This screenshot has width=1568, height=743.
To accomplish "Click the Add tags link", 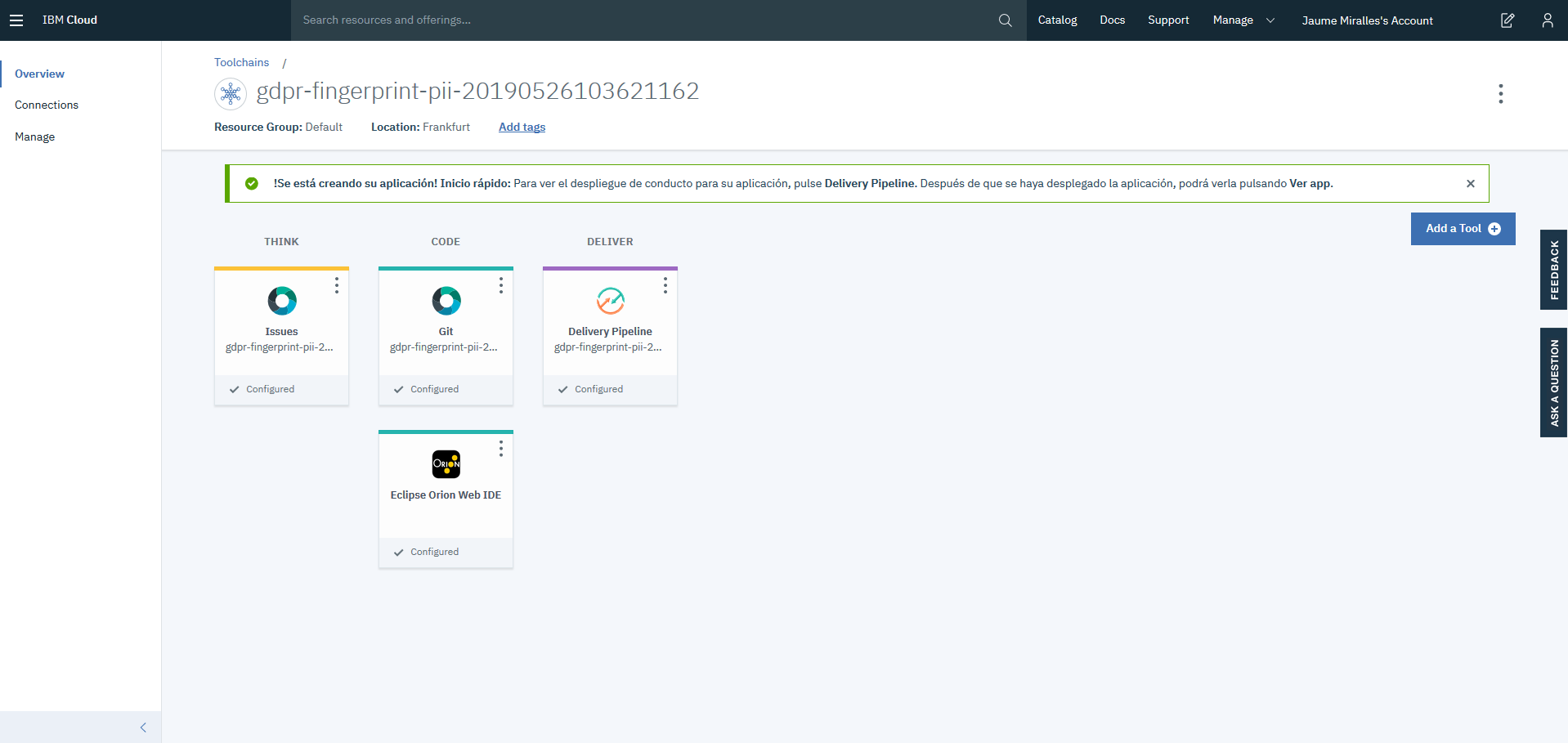I will (522, 127).
